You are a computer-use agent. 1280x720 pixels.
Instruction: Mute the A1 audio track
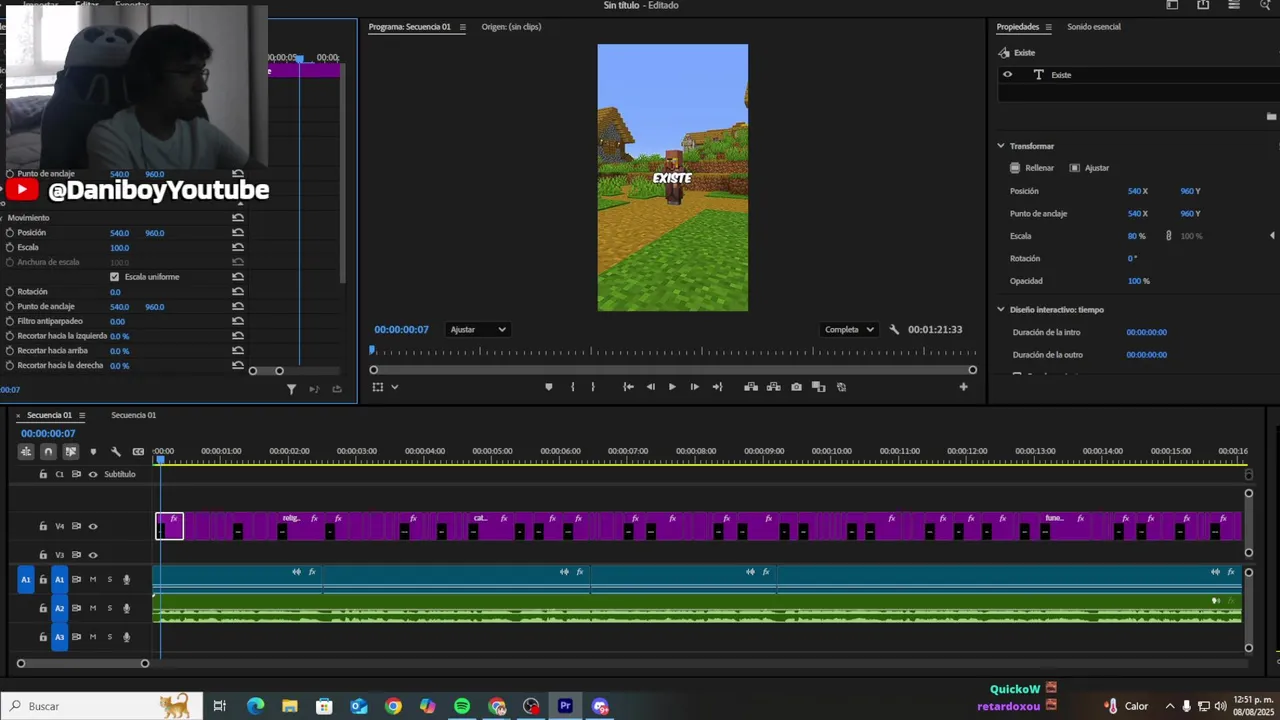tap(93, 579)
